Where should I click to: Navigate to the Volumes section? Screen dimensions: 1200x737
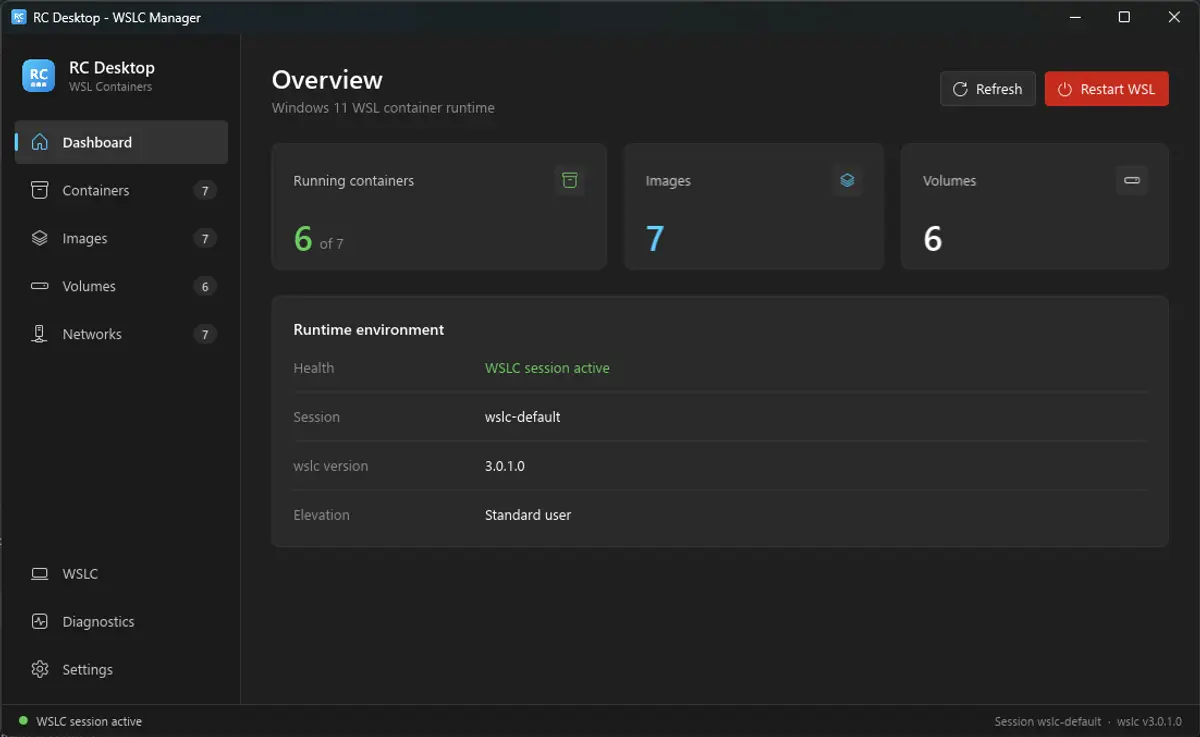121,286
